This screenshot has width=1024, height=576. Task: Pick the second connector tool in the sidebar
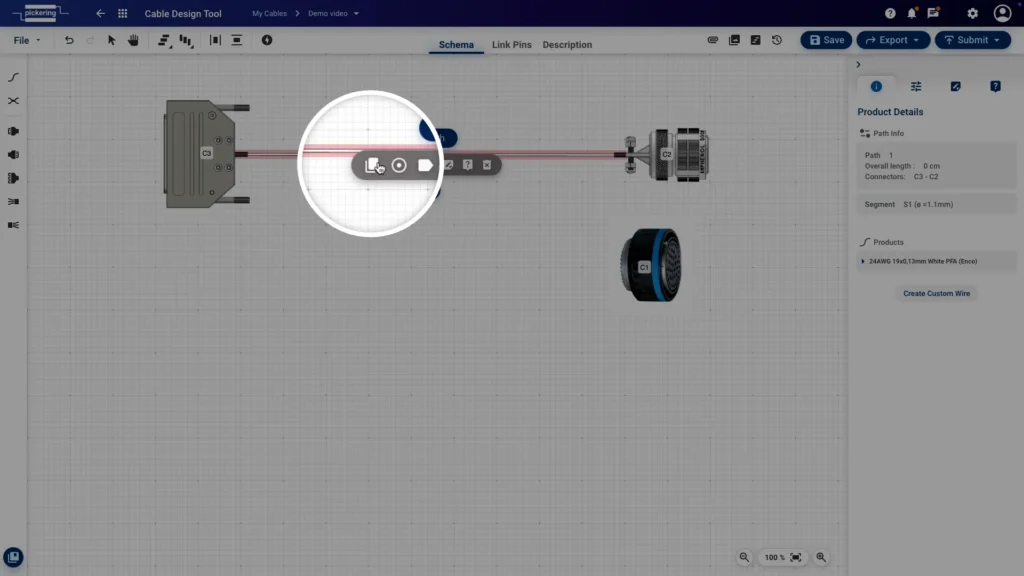(x=13, y=155)
